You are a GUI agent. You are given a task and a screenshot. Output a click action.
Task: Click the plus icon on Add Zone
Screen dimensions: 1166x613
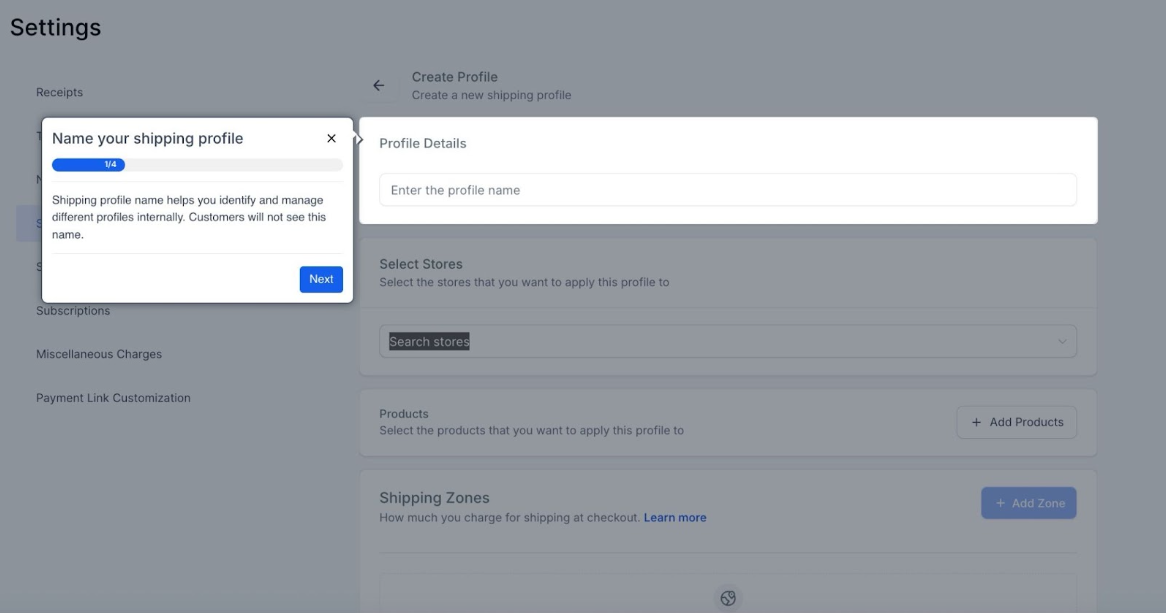(1000, 503)
